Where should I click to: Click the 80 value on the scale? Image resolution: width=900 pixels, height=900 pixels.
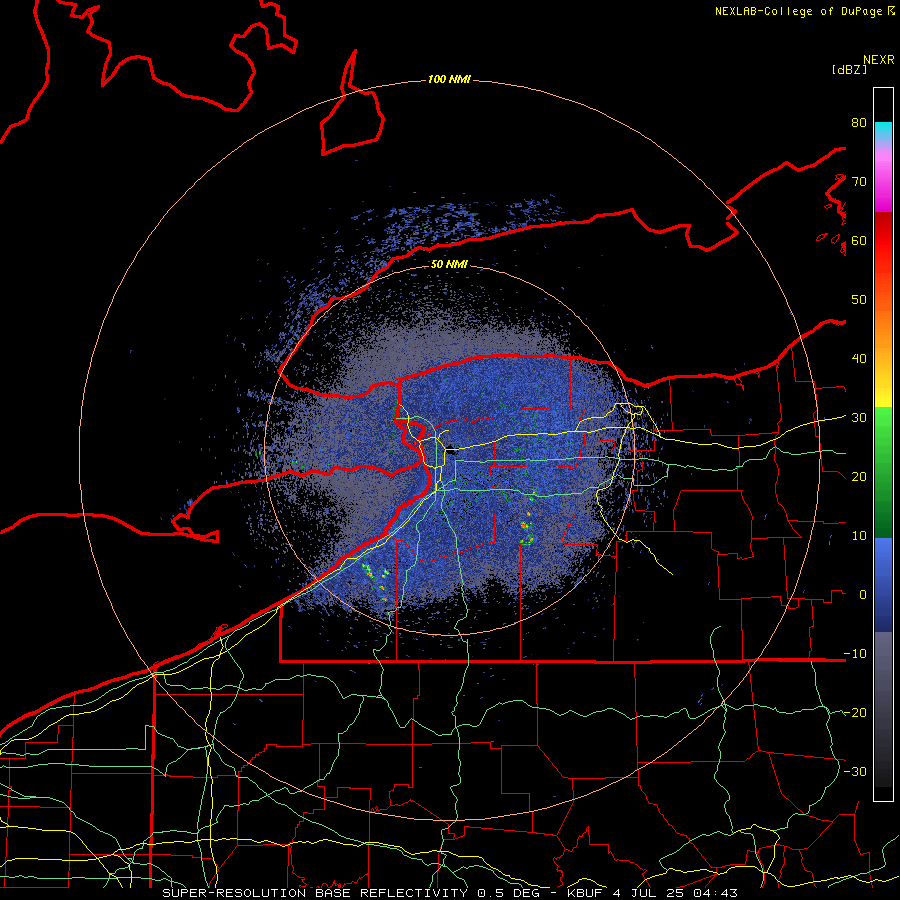[859, 123]
